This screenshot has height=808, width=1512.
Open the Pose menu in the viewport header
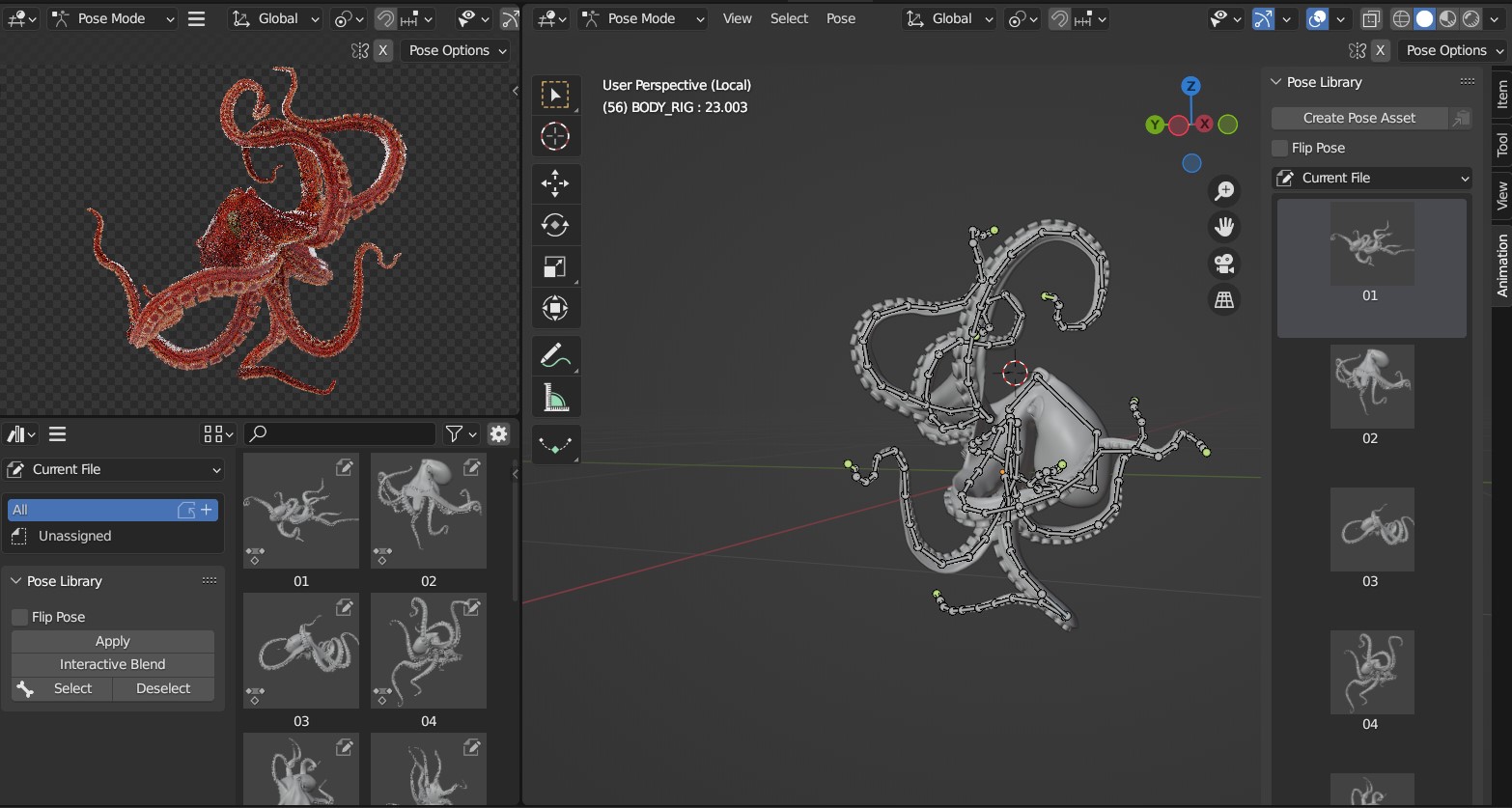pyautogui.click(x=841, y=18)
